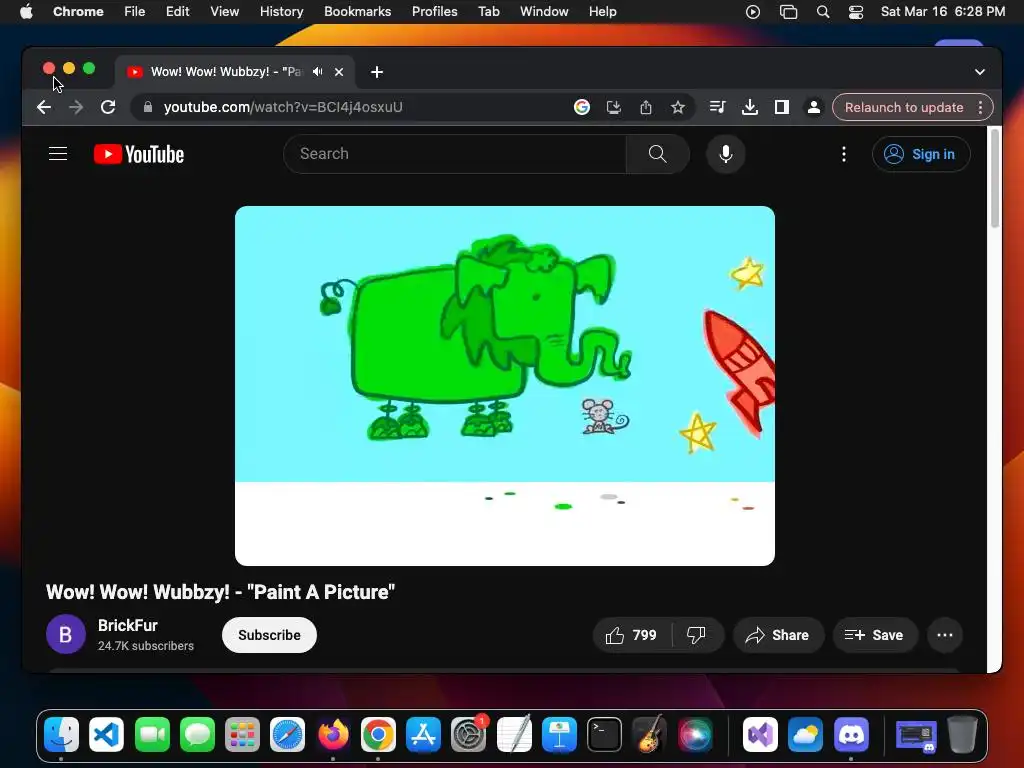1024x768 pixels.
Task: Click Now Playing icon in menu bar
Action: pos(752,12)
